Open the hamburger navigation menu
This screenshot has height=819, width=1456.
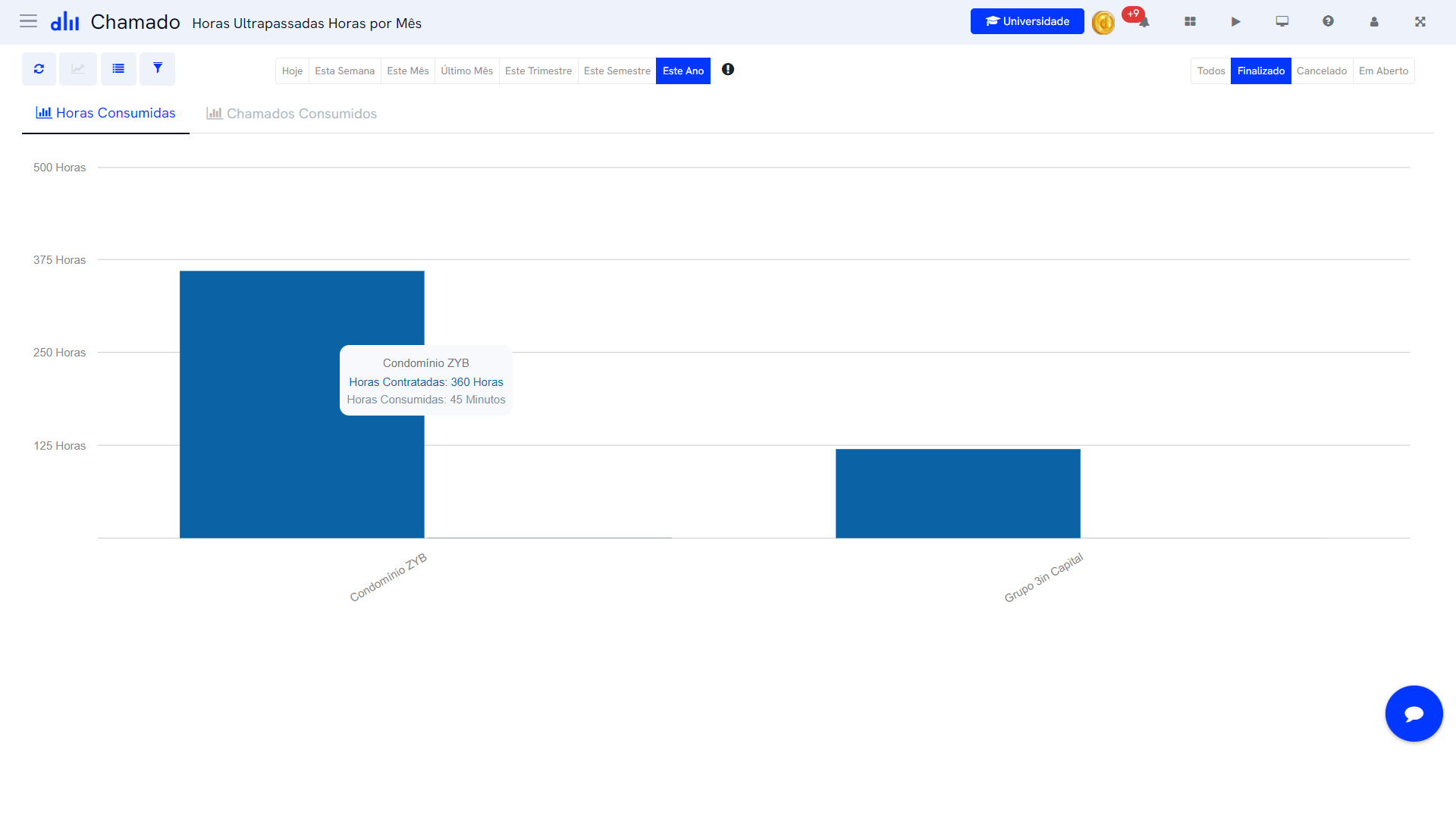coord(28,21)
